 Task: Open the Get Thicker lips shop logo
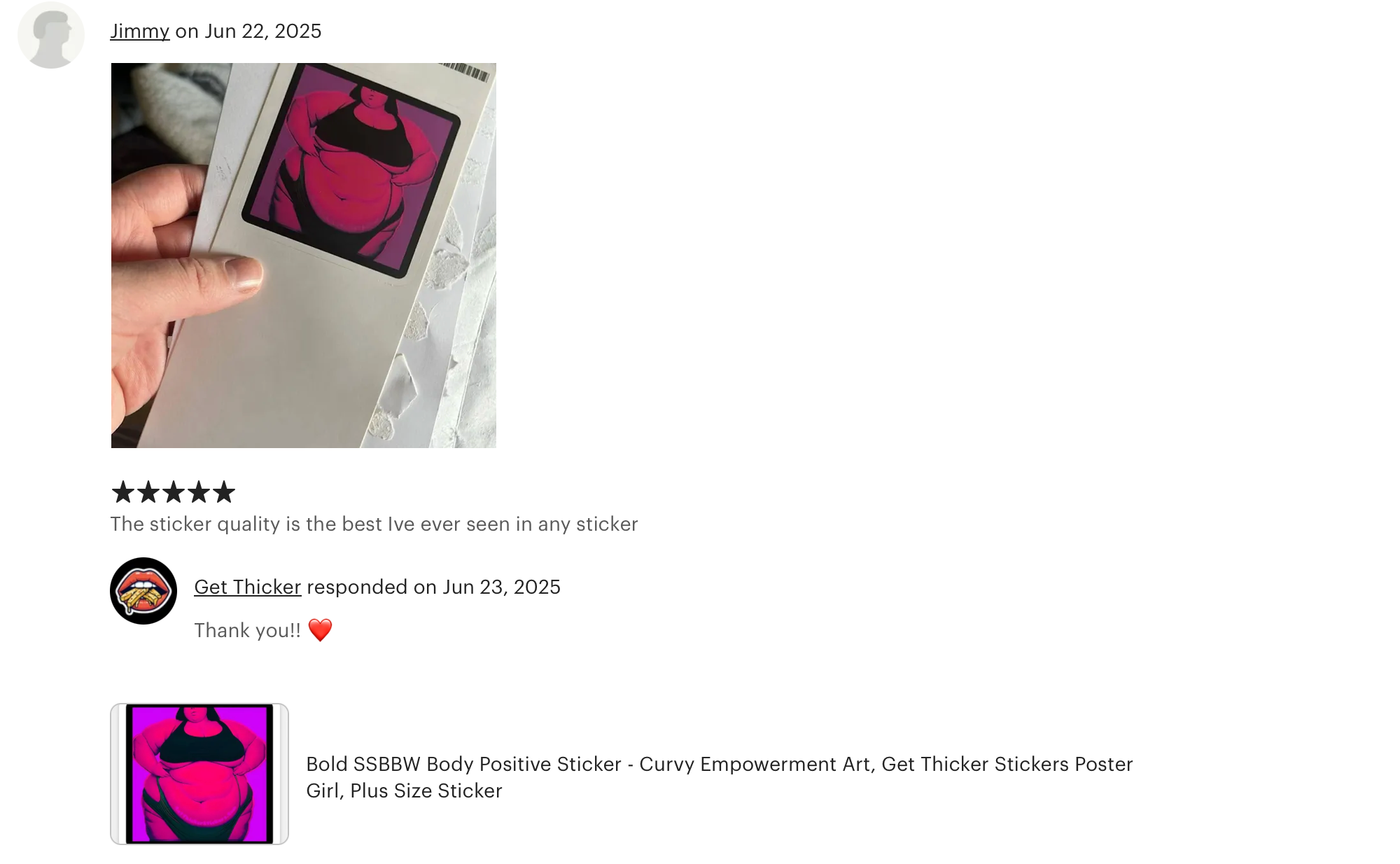(143, 591)
